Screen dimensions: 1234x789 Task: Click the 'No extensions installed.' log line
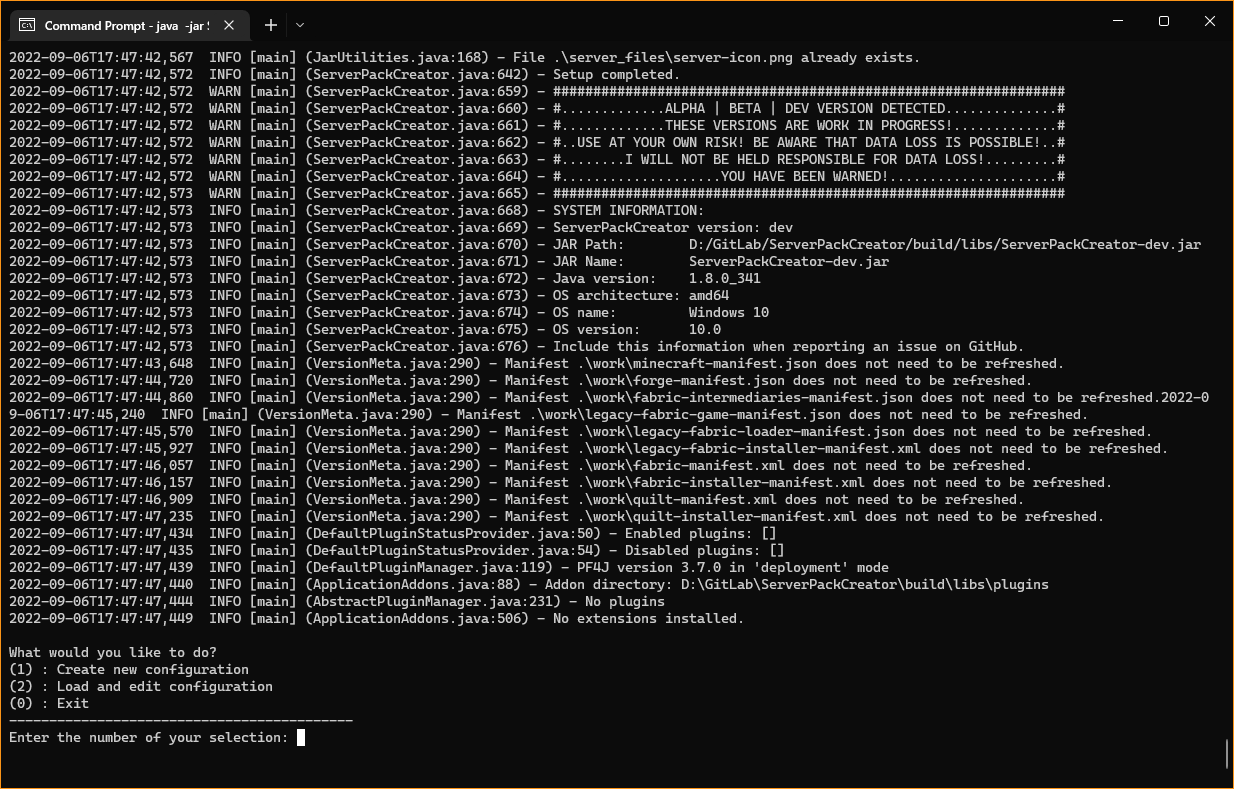pos(377,619)
